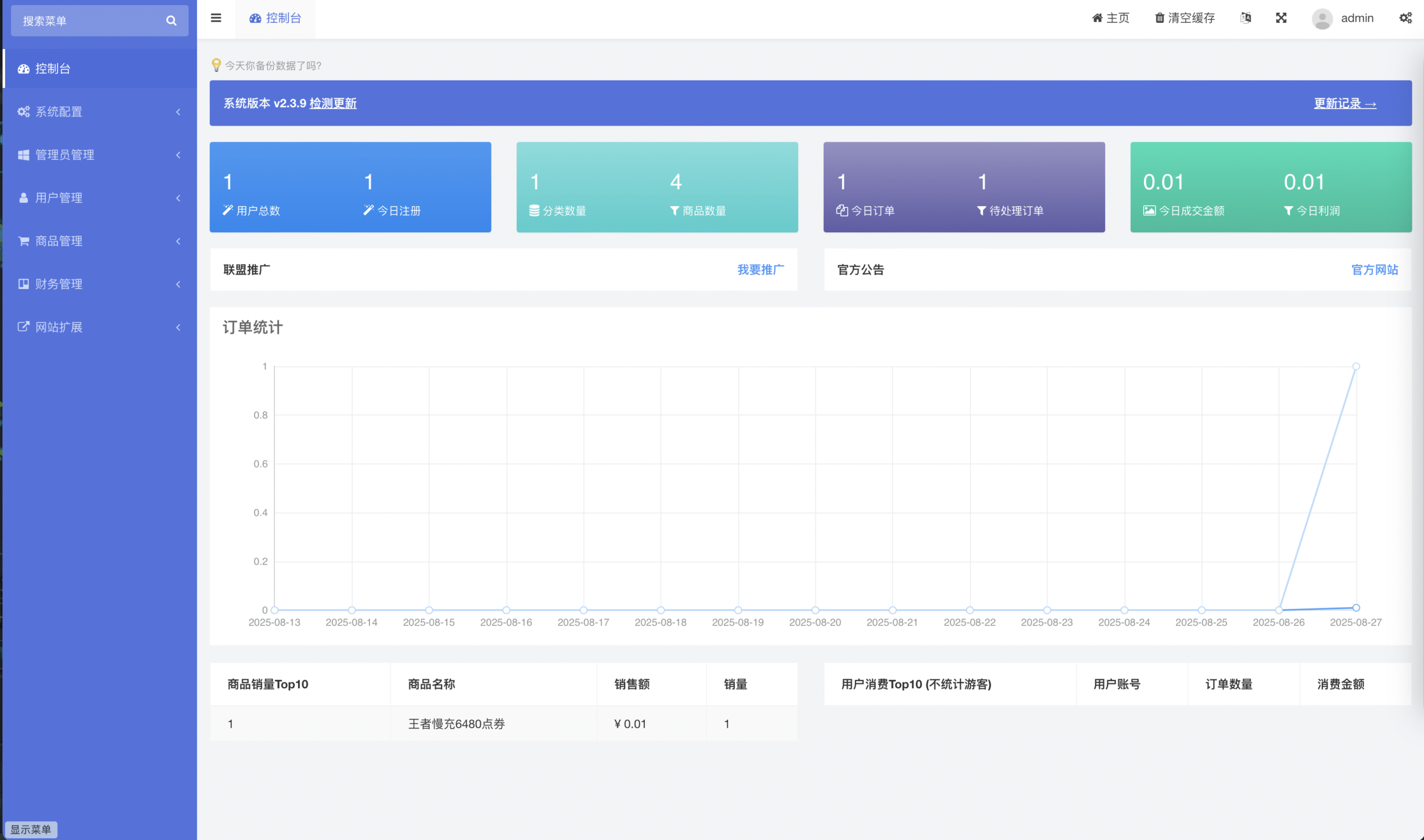Select the 控制台 tab at top
This screenshot has width=1424, height=840.
pyautogui.click(x=276, y=18)
